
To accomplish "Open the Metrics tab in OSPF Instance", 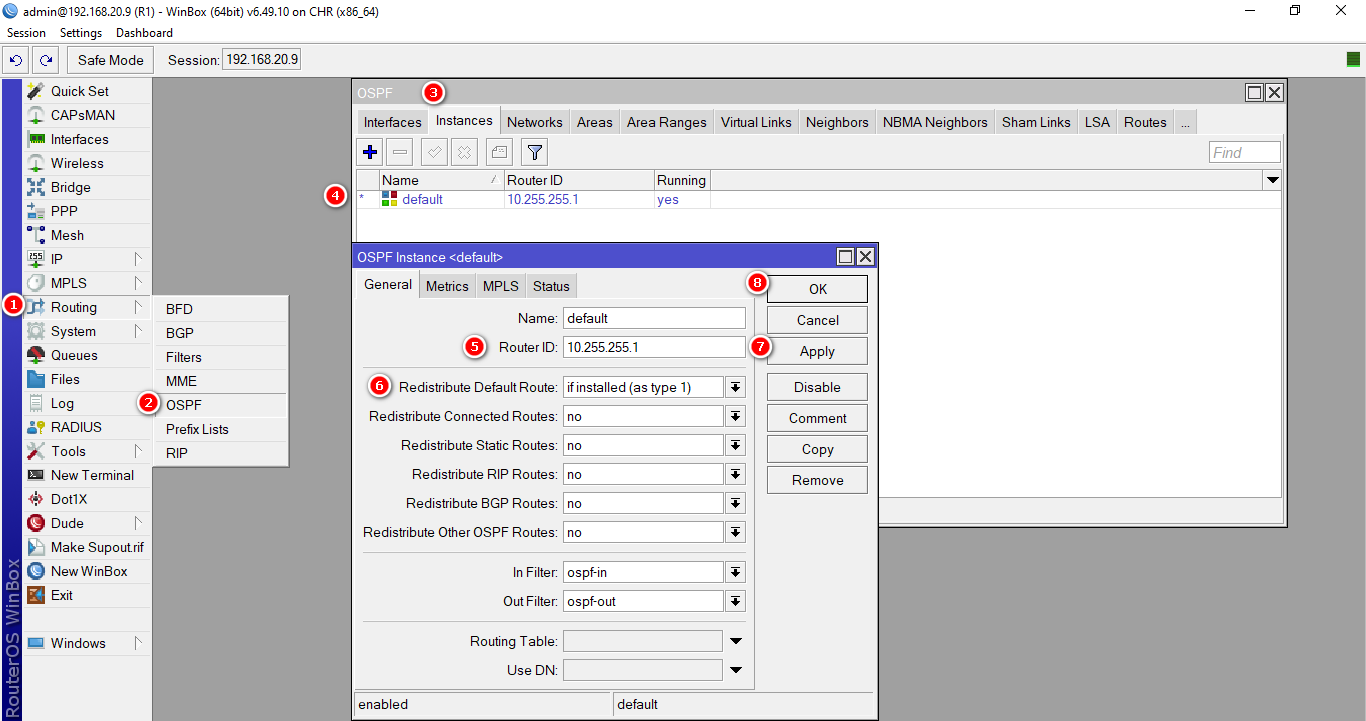I will tap(447, 286).
